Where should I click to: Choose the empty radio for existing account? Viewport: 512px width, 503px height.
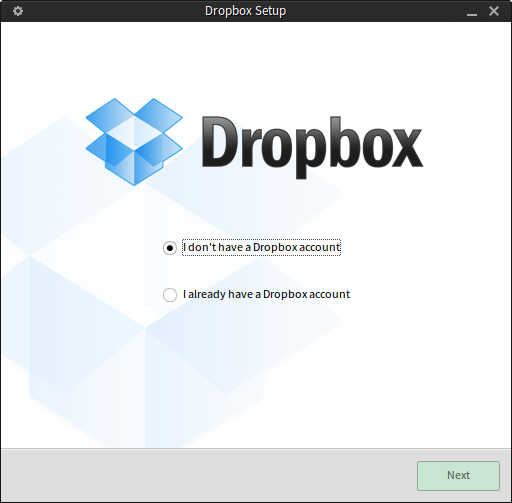coord(170,295)
